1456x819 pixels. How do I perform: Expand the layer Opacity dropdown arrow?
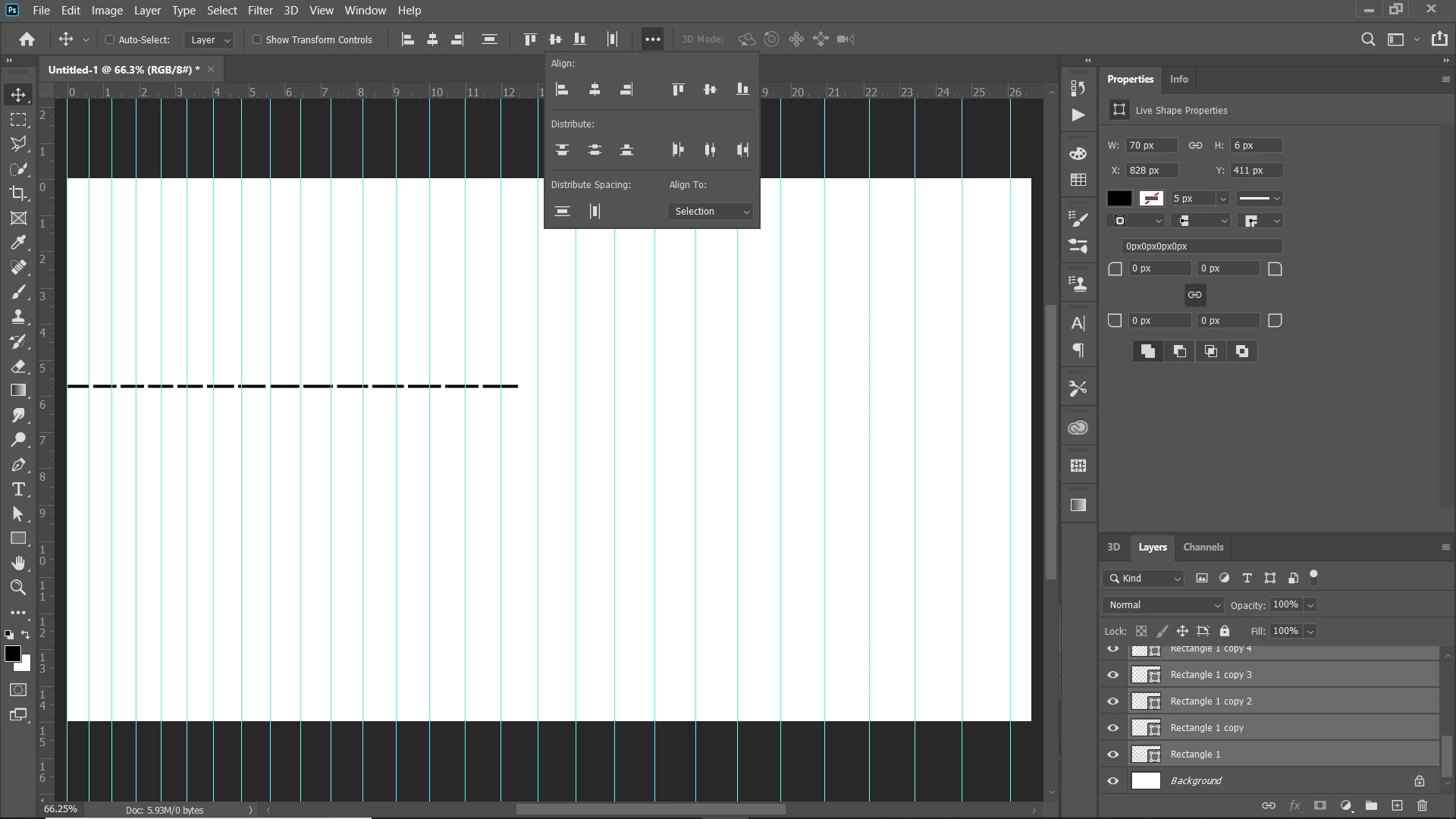tap(1310, 605)
